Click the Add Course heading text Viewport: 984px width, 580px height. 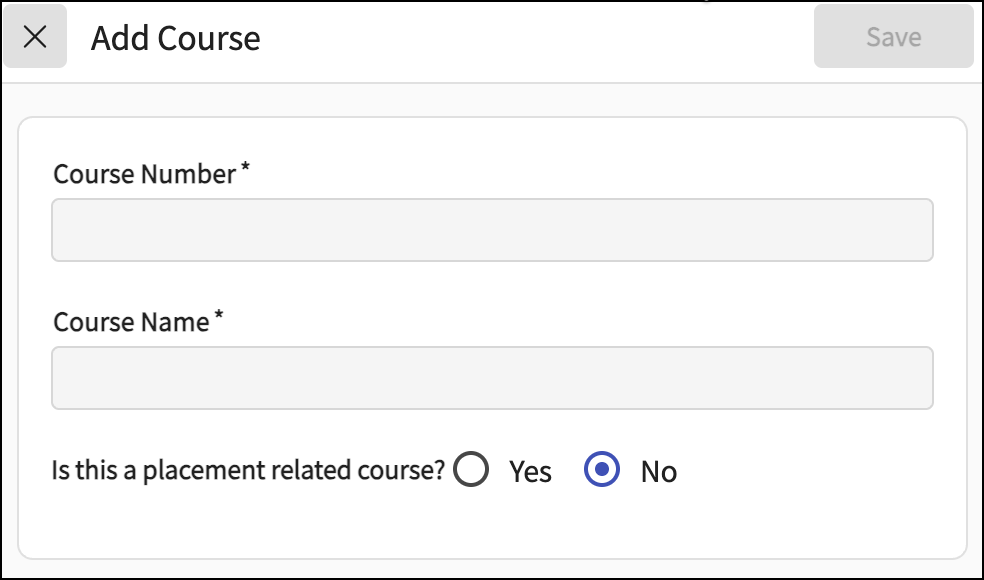[176, 38]
